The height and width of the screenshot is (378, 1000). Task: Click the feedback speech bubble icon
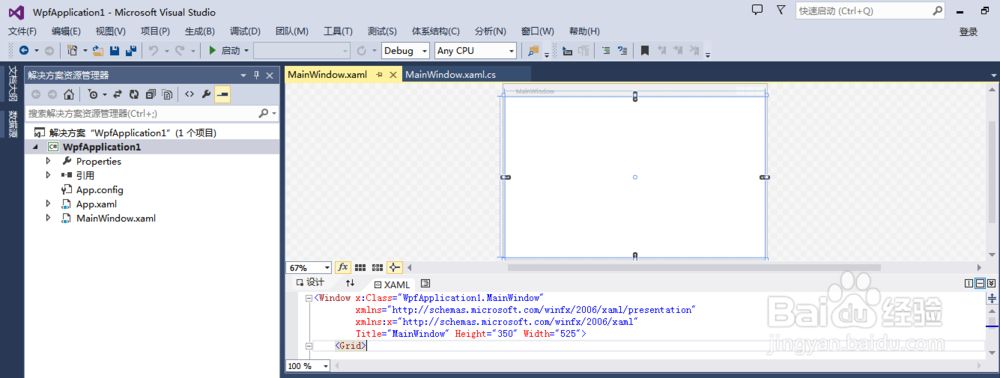pos(757,10)
